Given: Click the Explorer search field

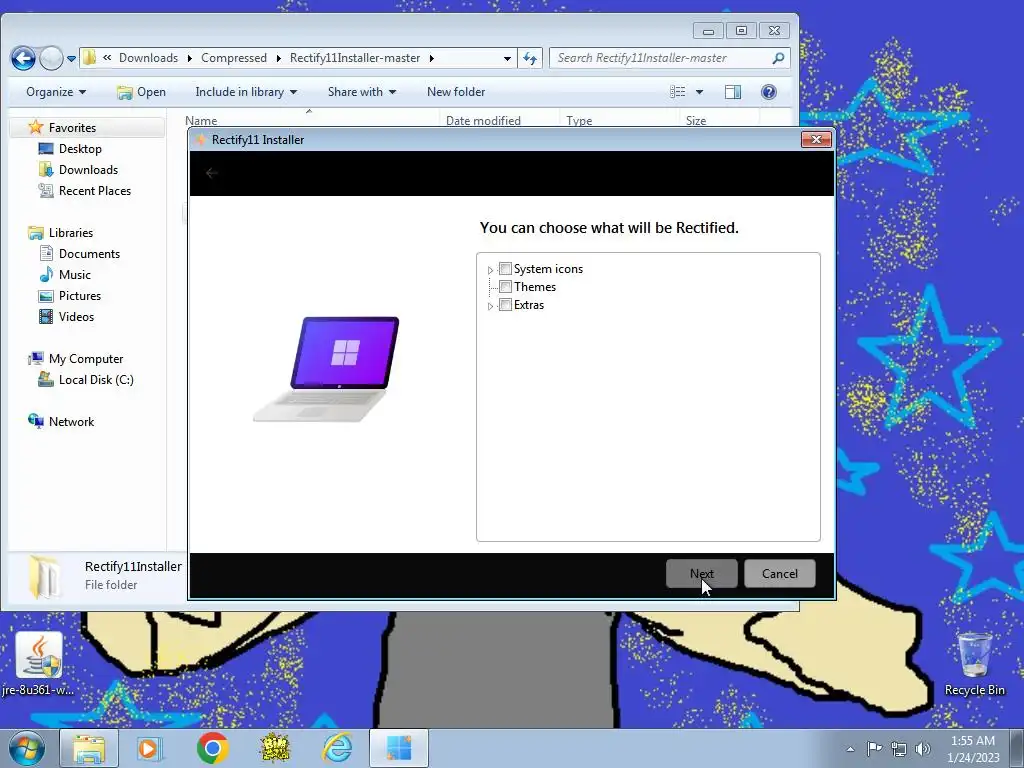Looking at the screenshot, I should pyautogui.click(x=661, y=58).
